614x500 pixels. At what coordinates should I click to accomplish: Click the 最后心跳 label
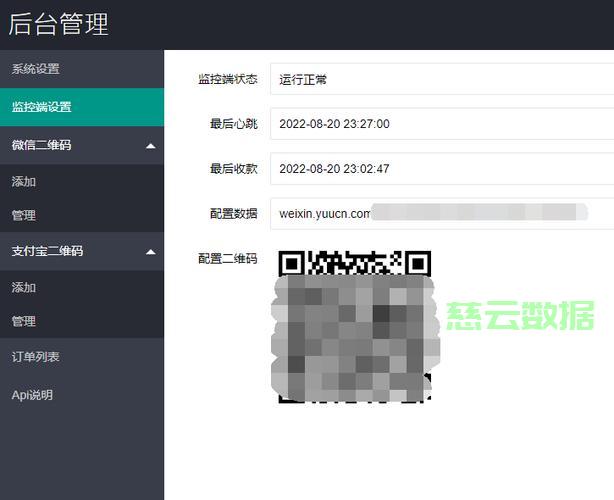(x=233, y=124)
